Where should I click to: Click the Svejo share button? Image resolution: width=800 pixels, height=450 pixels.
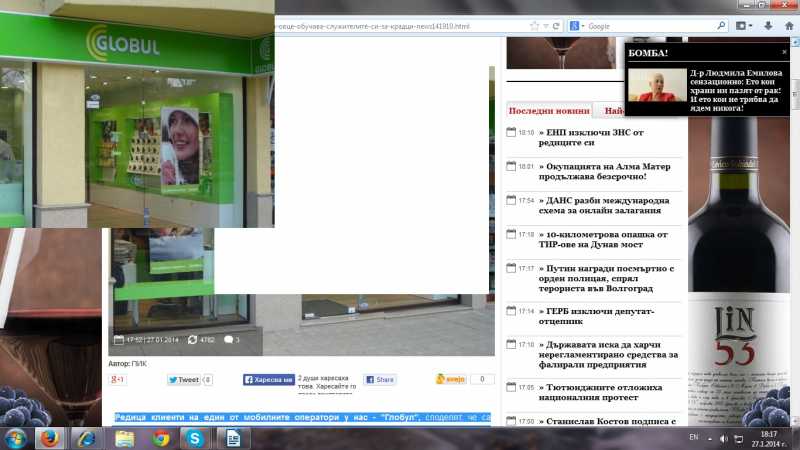(451, 379)
